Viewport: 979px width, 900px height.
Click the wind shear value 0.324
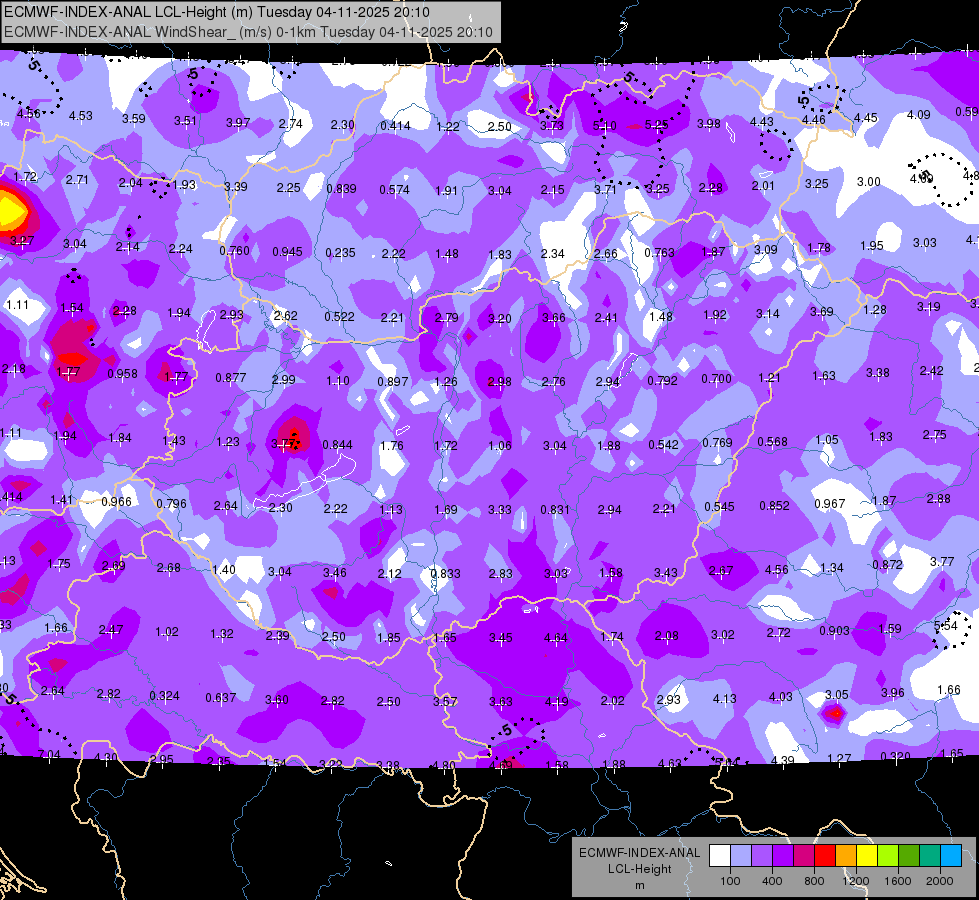tap(164, 695)
